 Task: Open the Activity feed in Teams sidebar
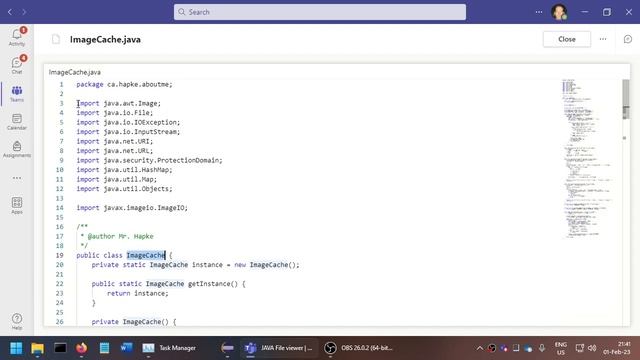click(17, 37)
